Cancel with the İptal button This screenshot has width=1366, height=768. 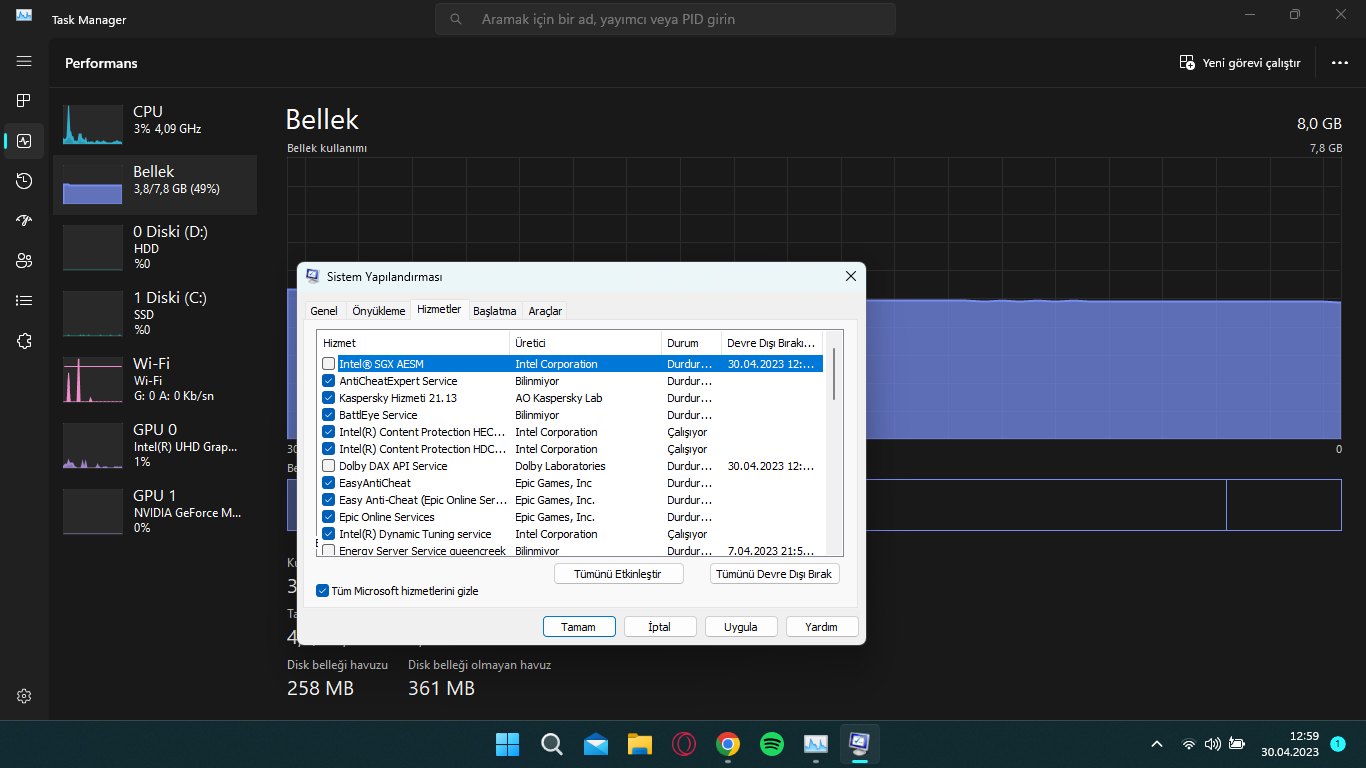point(660,627)
